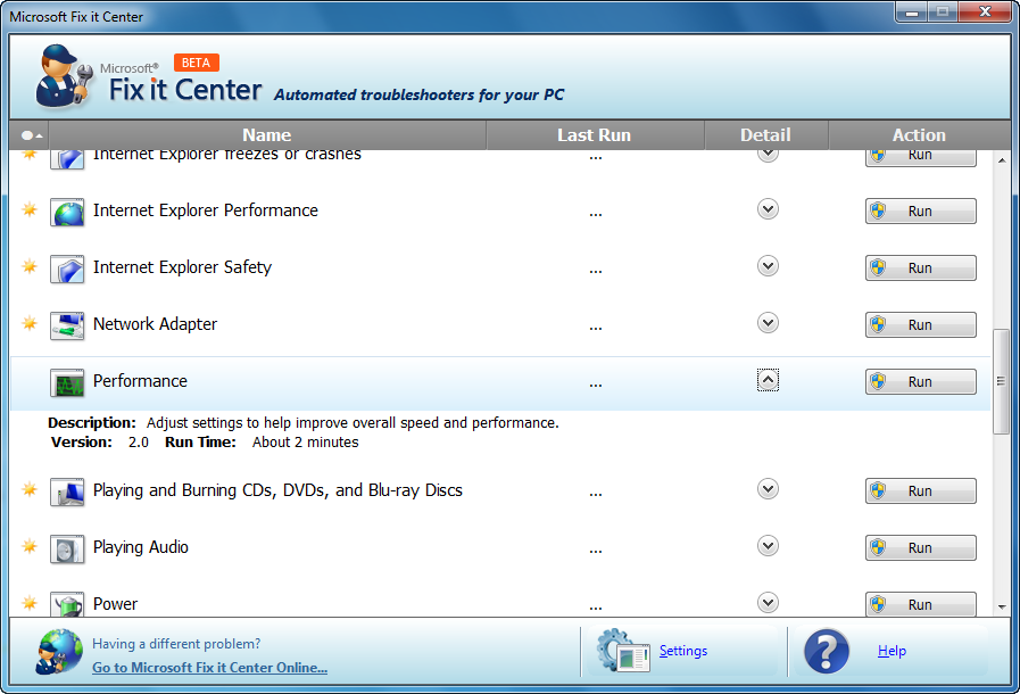1020x694 pixels.
Task: Run the Performance troubleshooter
Action: (x=920, y=382)
